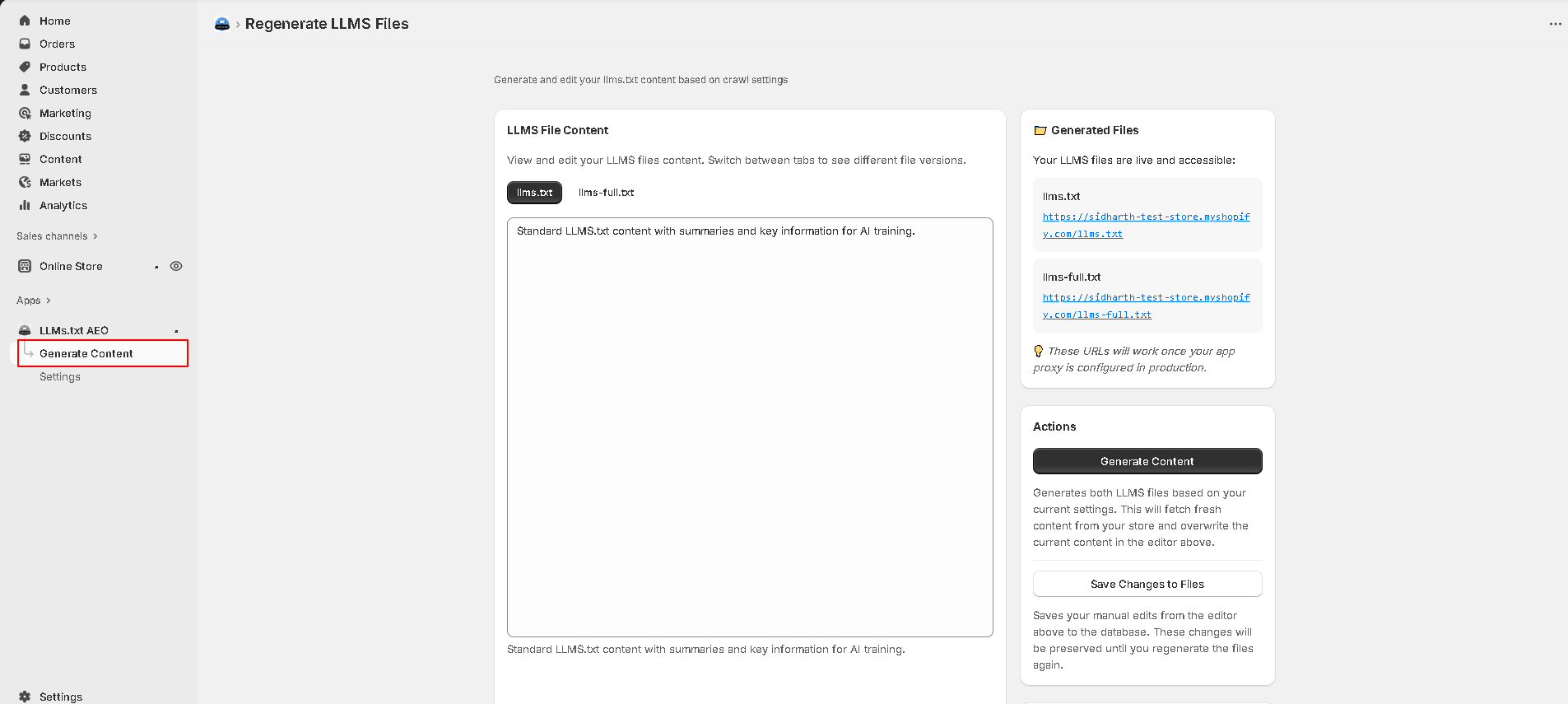Select the llms.txt tab
The width and height of the screenshot is (1568, 704).
[534, 193]
